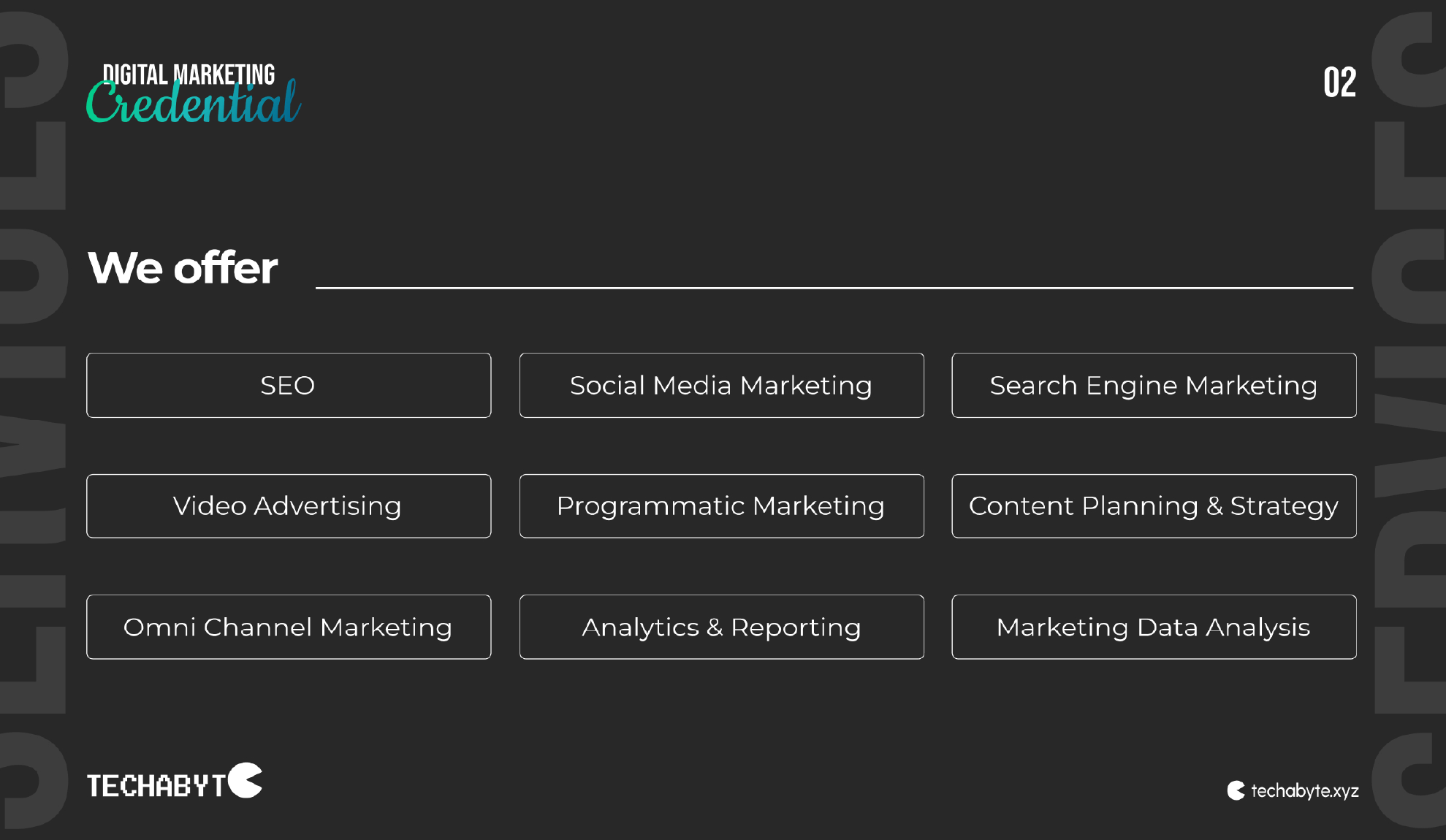Click the We offer heading
The height and width of the screenshot is (840, 1446).
tap(183, 267)
